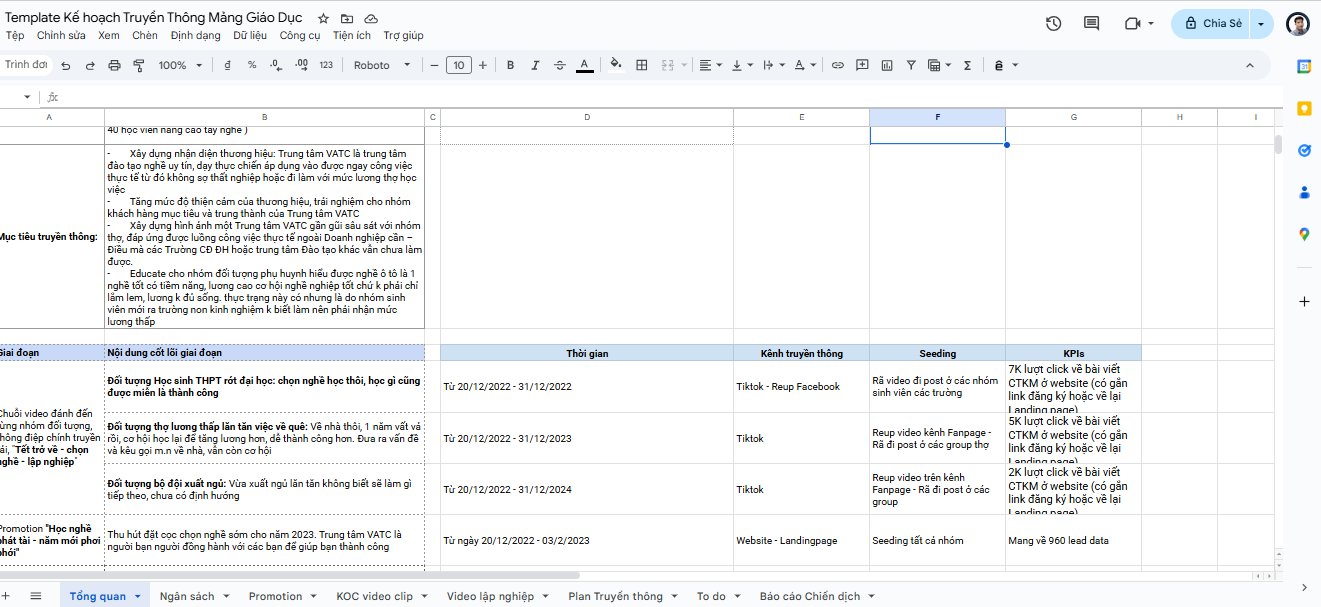Open the fill color picker
The height and width of the screenshot is (607, 1321).
coord(615,65)
